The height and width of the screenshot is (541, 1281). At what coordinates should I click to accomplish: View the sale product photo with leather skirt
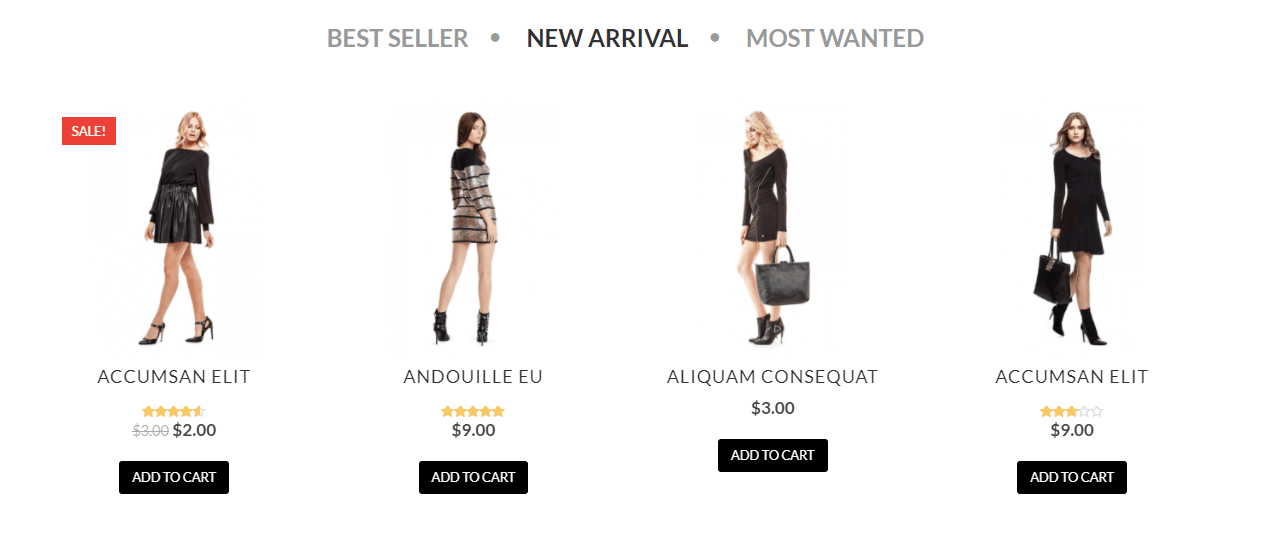tap(174, 229)
